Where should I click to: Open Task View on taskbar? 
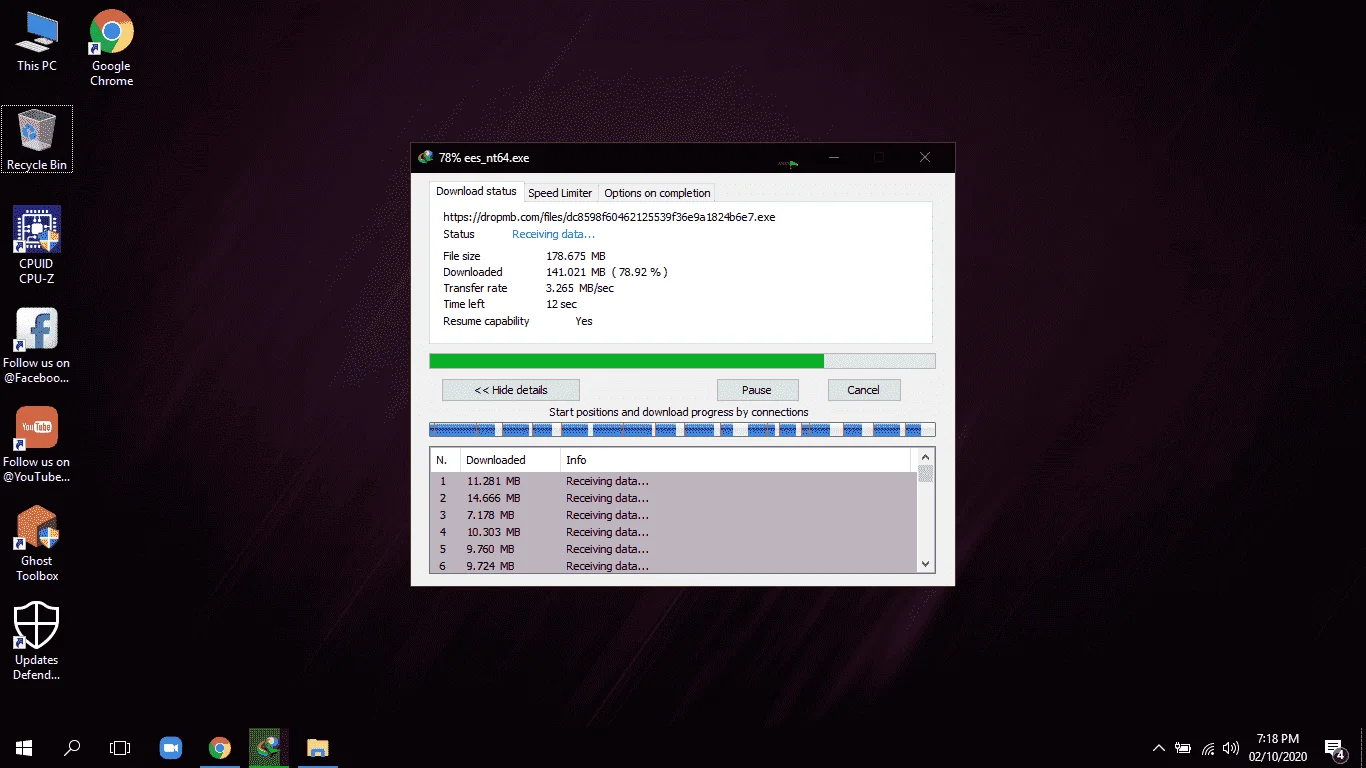(x=120, y=747)
